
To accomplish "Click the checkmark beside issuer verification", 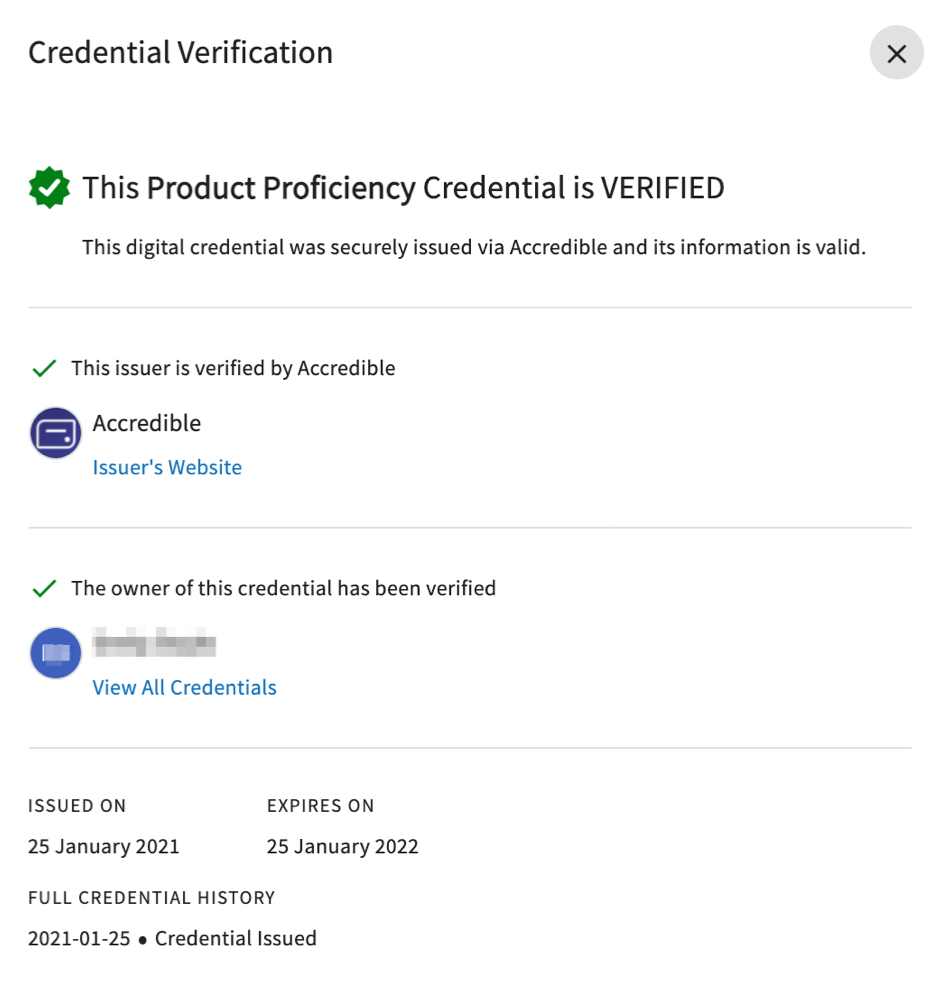I will [44, 368].
